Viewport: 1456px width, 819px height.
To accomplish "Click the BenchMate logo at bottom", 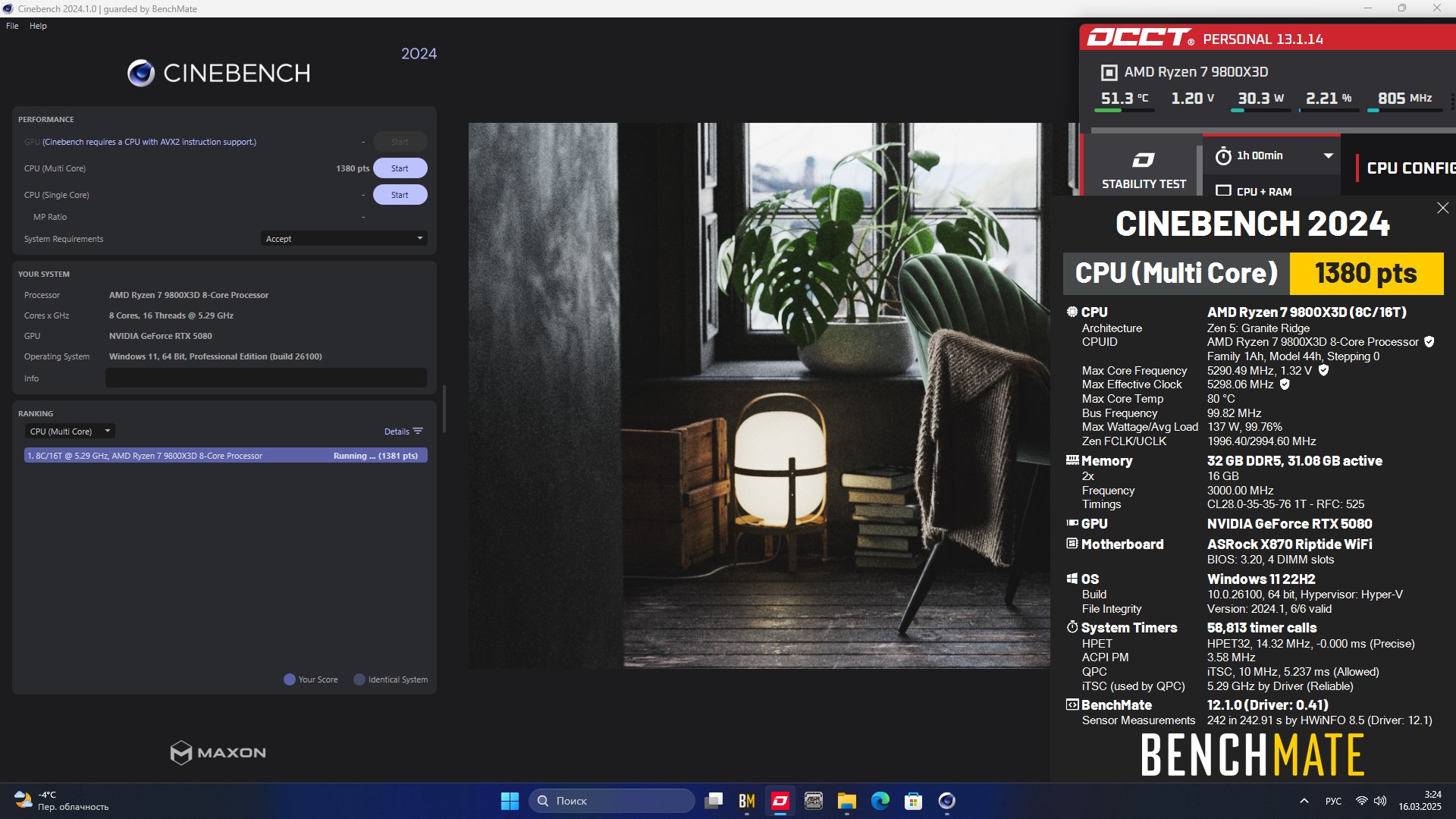I will point(1252,755).
